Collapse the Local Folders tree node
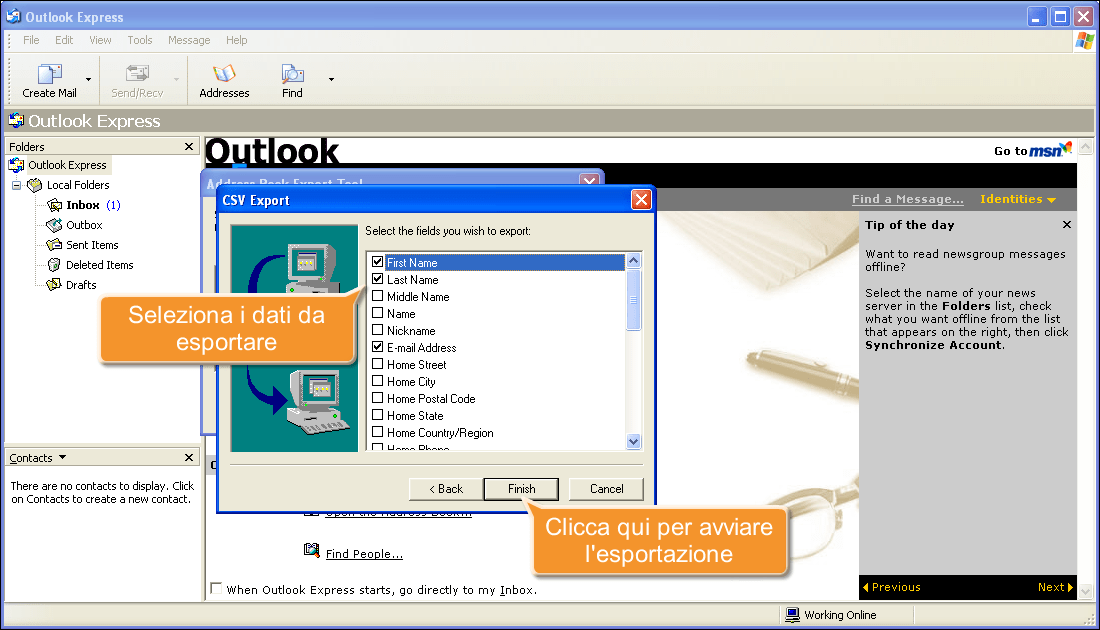This screenshot has width=1100, height=630. point(16,185)
